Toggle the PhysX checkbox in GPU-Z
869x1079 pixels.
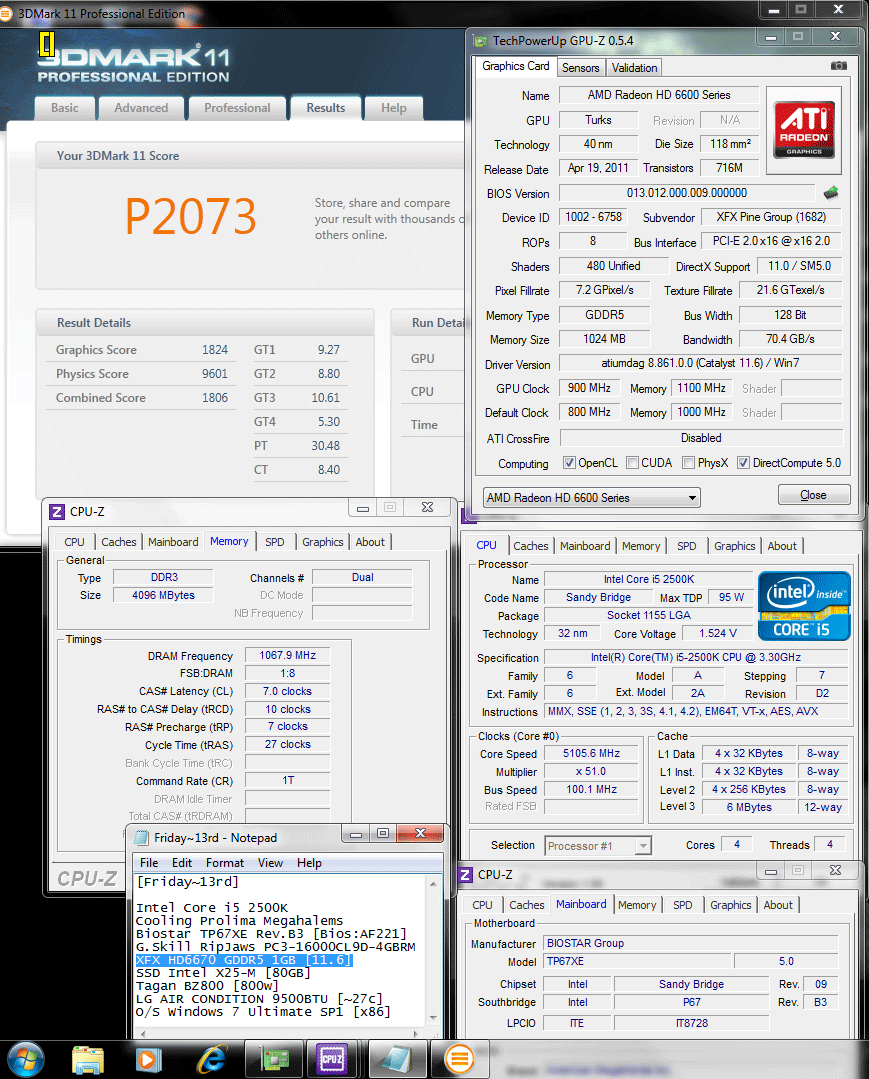pos(688,462)
